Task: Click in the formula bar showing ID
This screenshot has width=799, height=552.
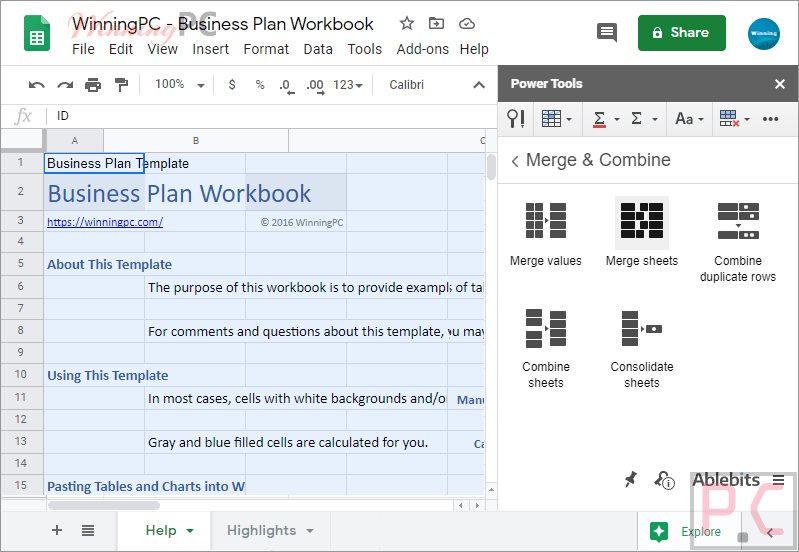Action: [x=270, y=116]
